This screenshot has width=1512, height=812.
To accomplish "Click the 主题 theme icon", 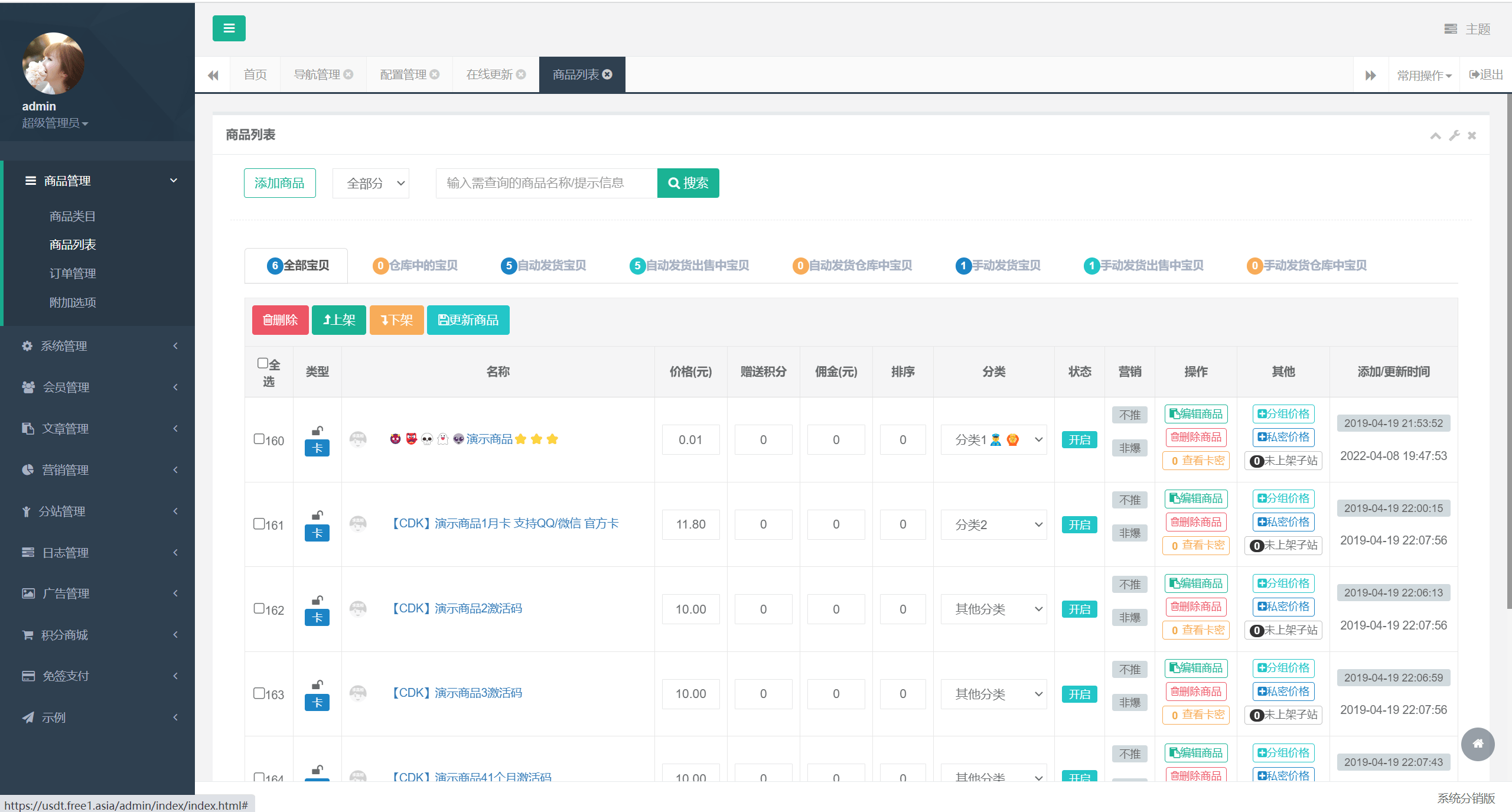I will coord(1451,29).
